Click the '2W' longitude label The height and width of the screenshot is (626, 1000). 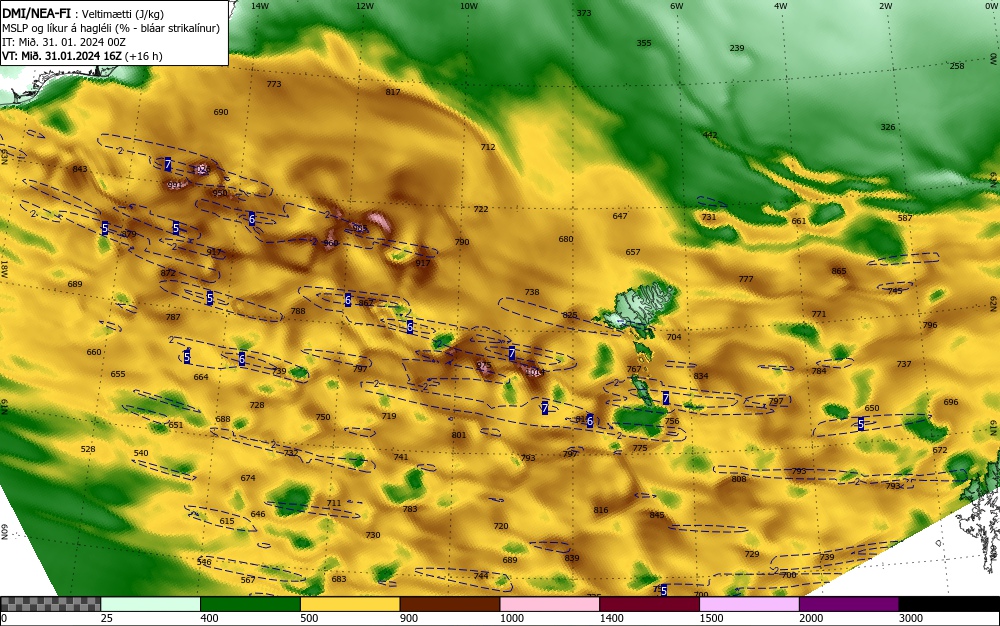(886, 6)
